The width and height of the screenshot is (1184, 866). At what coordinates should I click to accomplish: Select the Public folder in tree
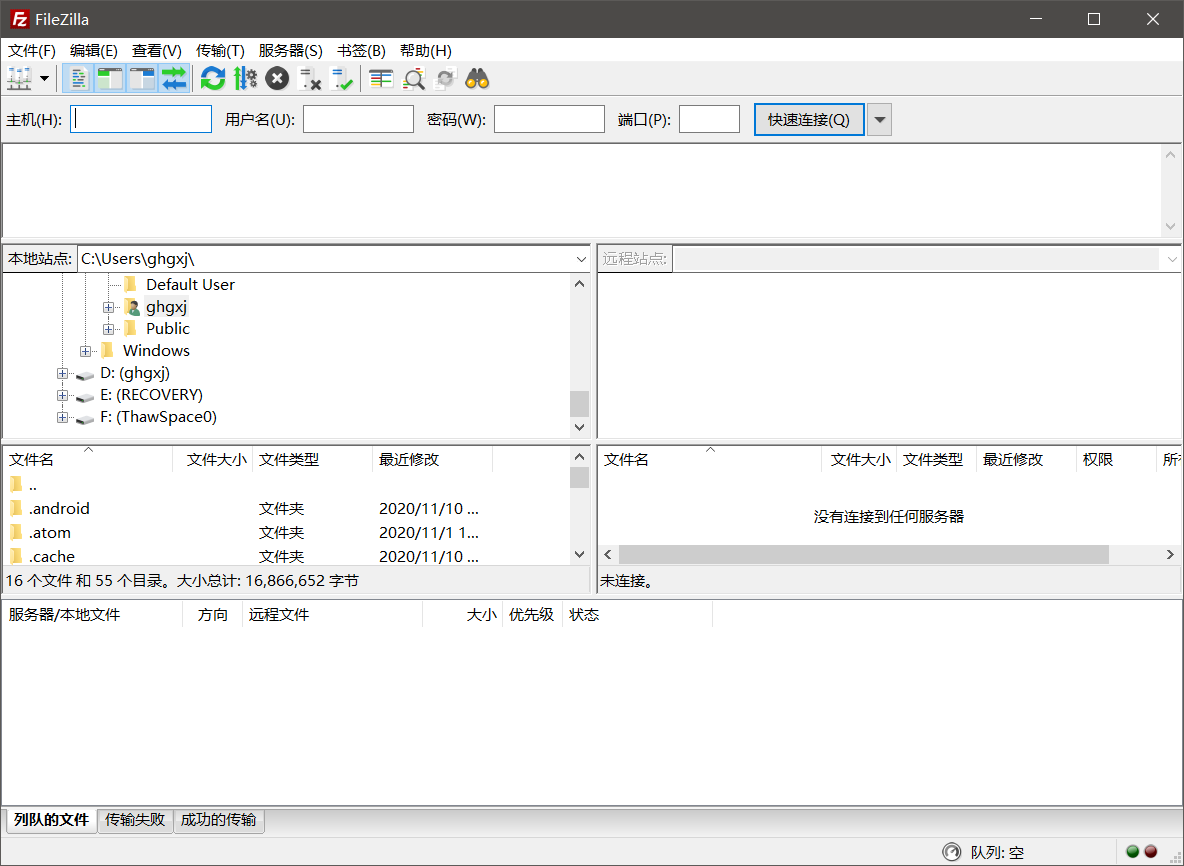(x=168, y=328)
